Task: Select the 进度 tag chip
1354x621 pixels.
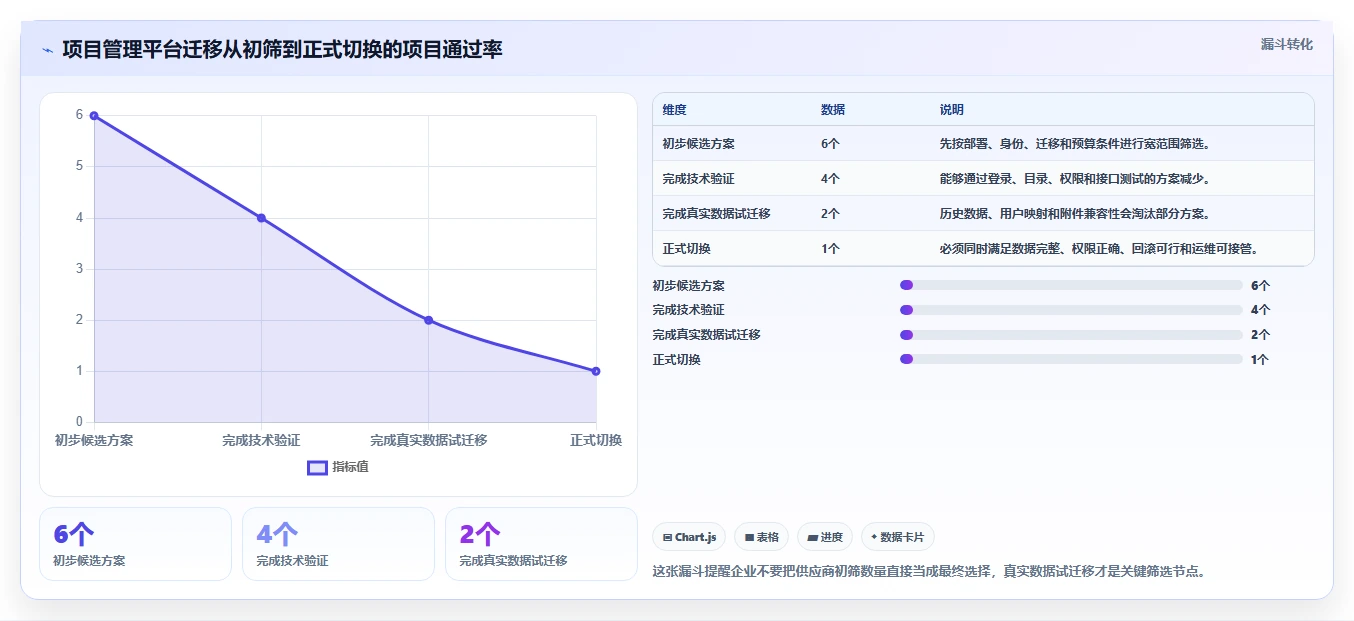Action: point(825,537)
